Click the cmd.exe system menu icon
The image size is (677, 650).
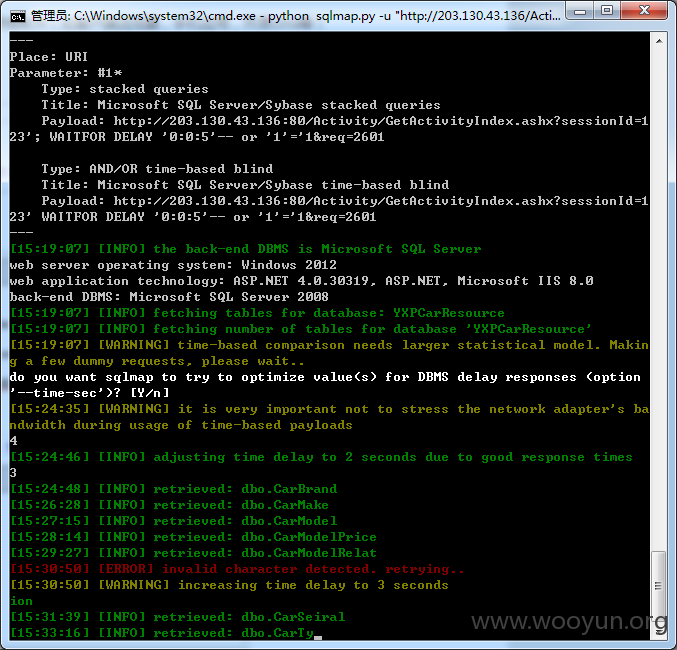pyautogui.click(x=18, y=17)
